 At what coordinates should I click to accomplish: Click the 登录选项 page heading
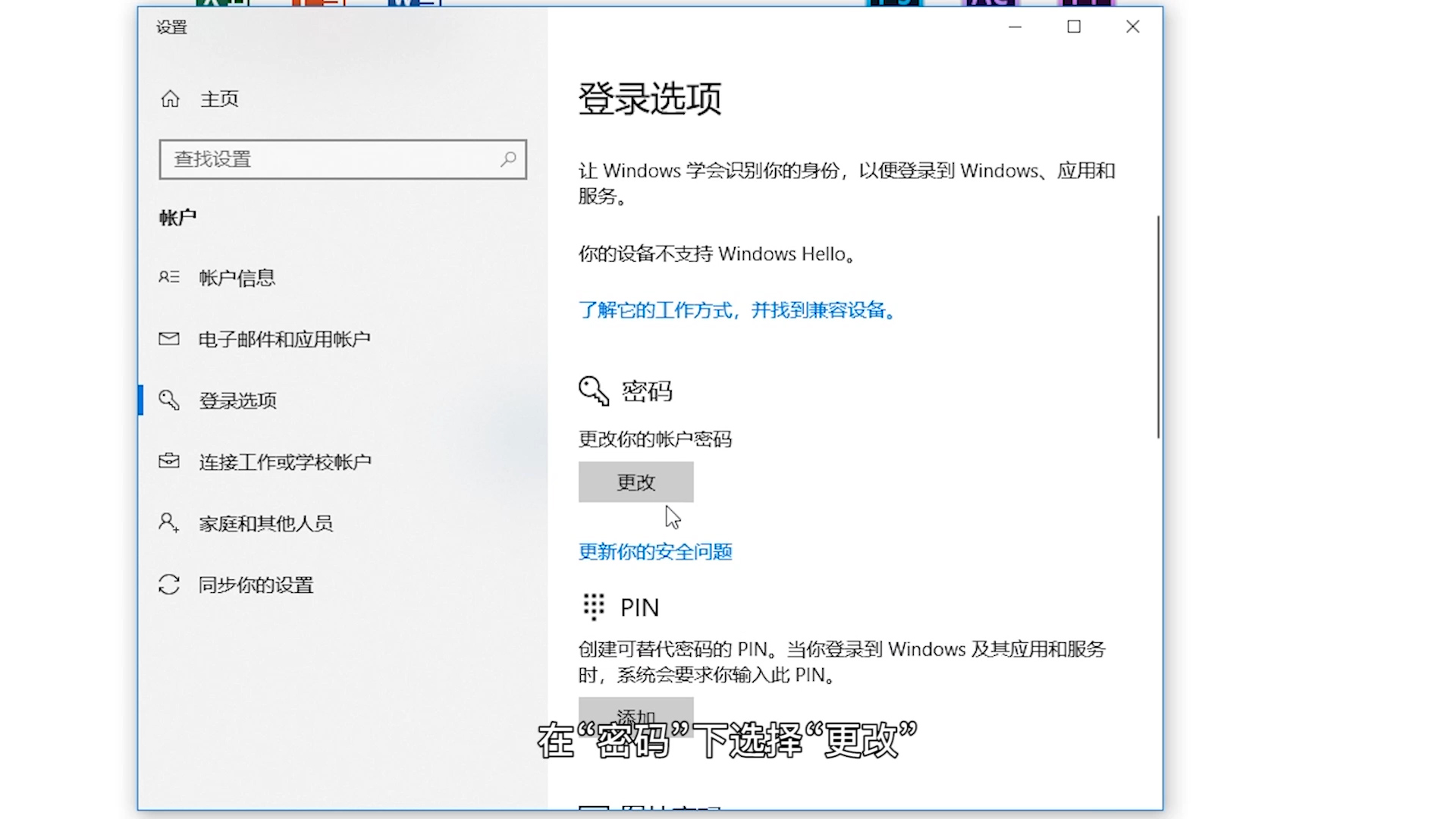(x=650, y=99)
